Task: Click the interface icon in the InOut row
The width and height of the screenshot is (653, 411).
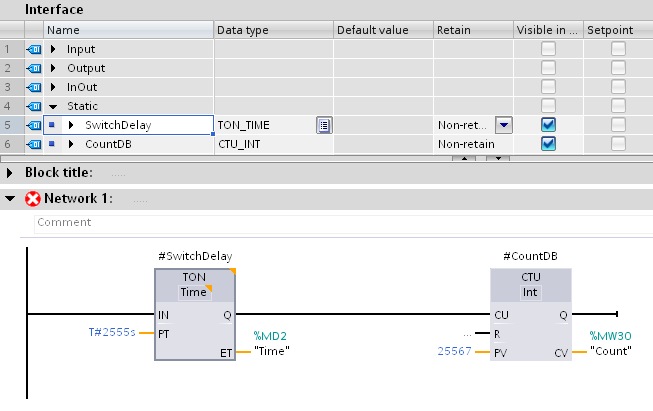Action: click(33, 87)
